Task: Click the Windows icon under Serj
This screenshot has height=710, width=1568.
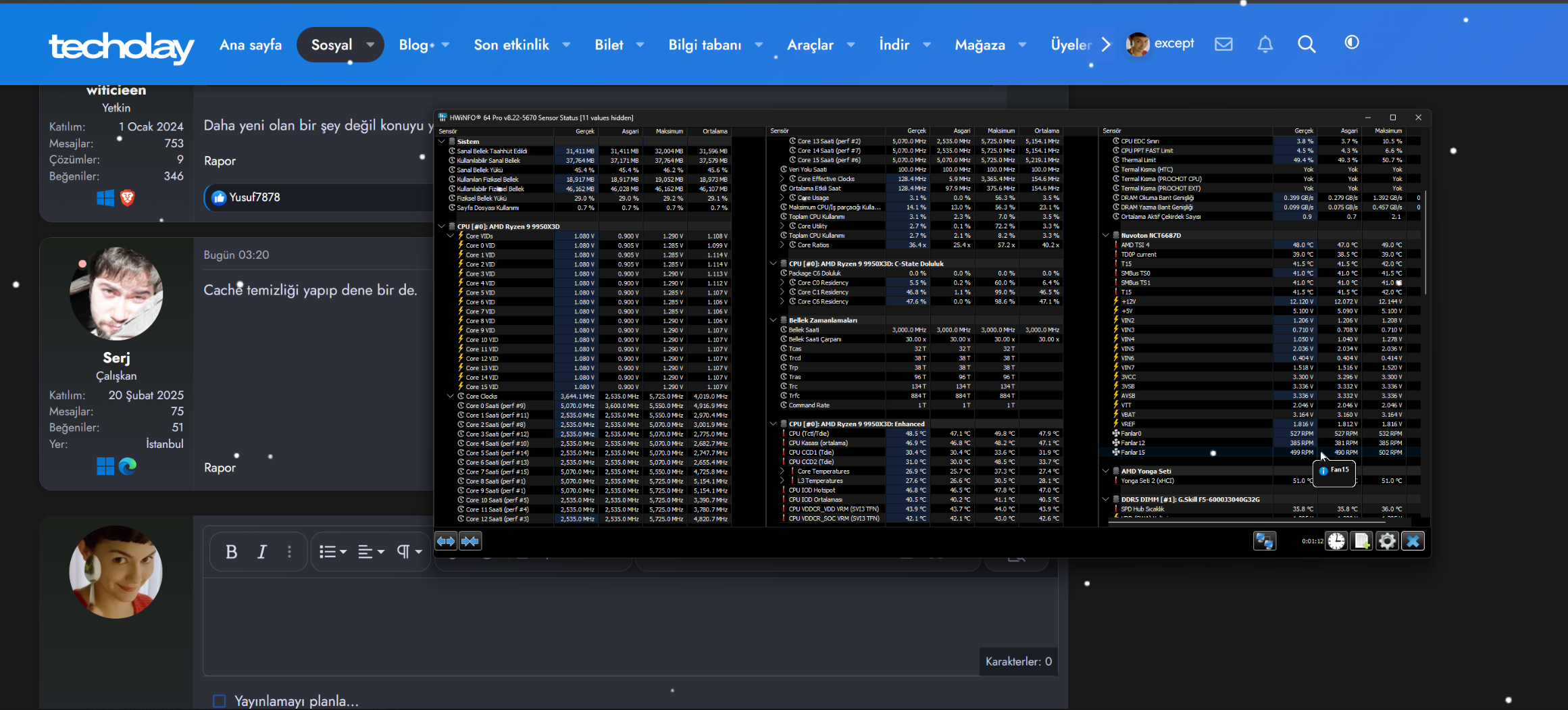Action: pos(105,466)
